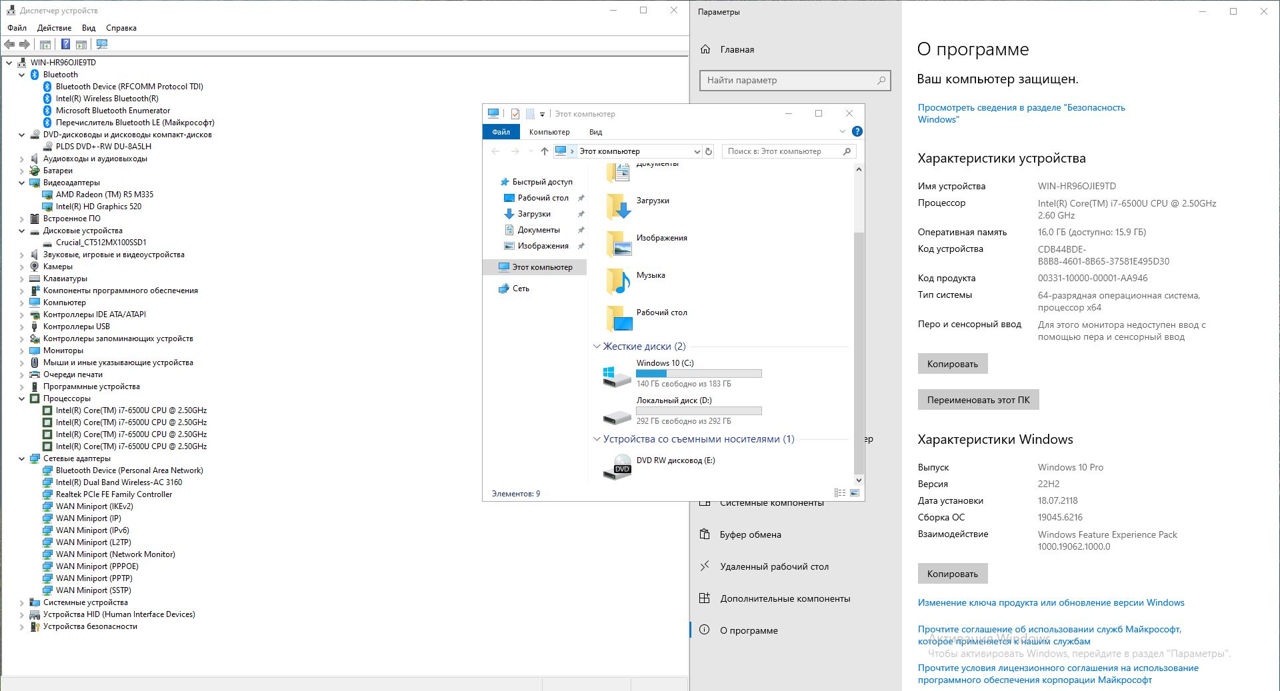Image resolution: width=1280 pixels, height=691 pixels.
Task: Open the Загрузки folder icon
Action: (619, 206)
